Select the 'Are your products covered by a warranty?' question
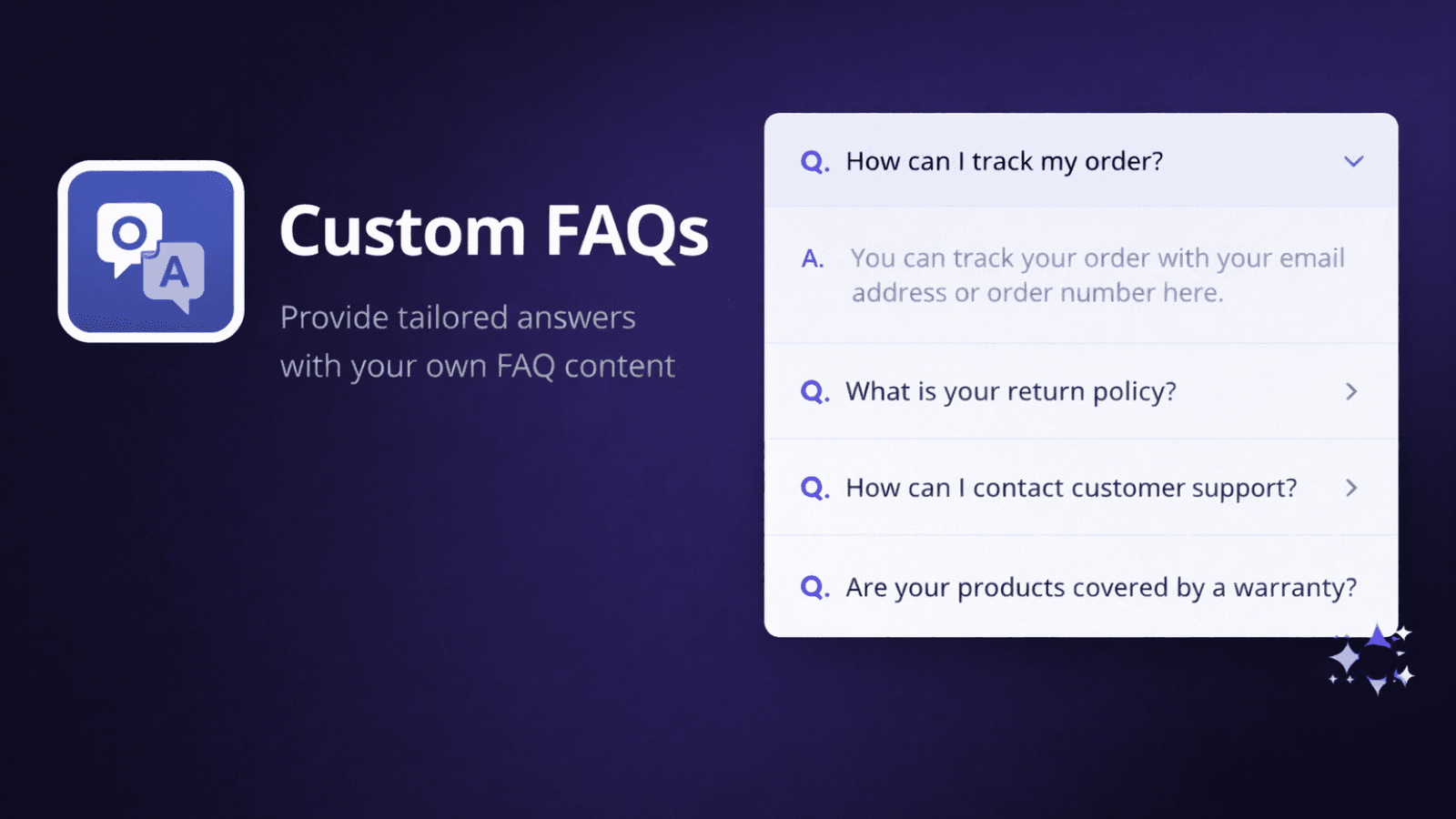 click(1101, 587)
